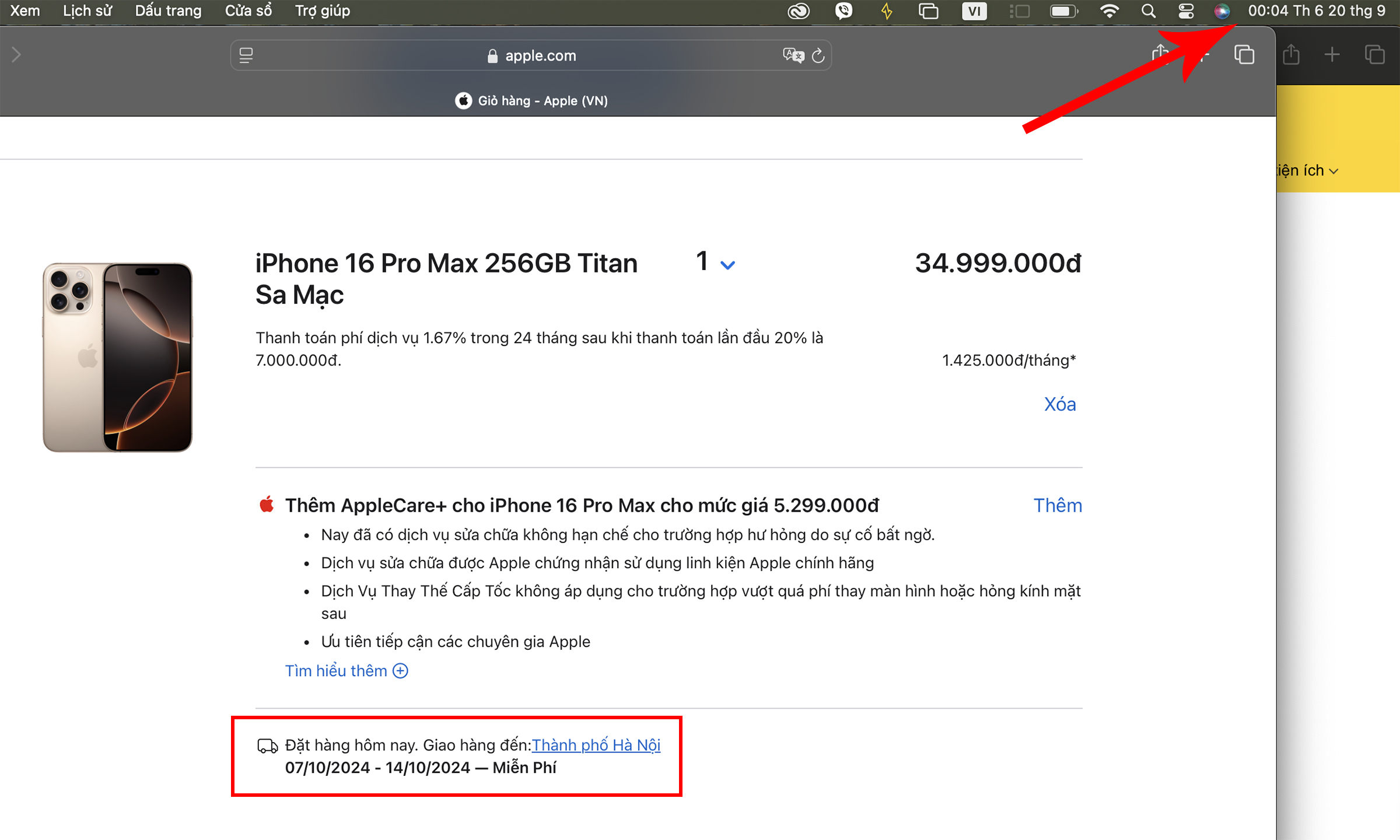
Task: Click the share icon in the background window
Action: click(x=1291, y=55)
